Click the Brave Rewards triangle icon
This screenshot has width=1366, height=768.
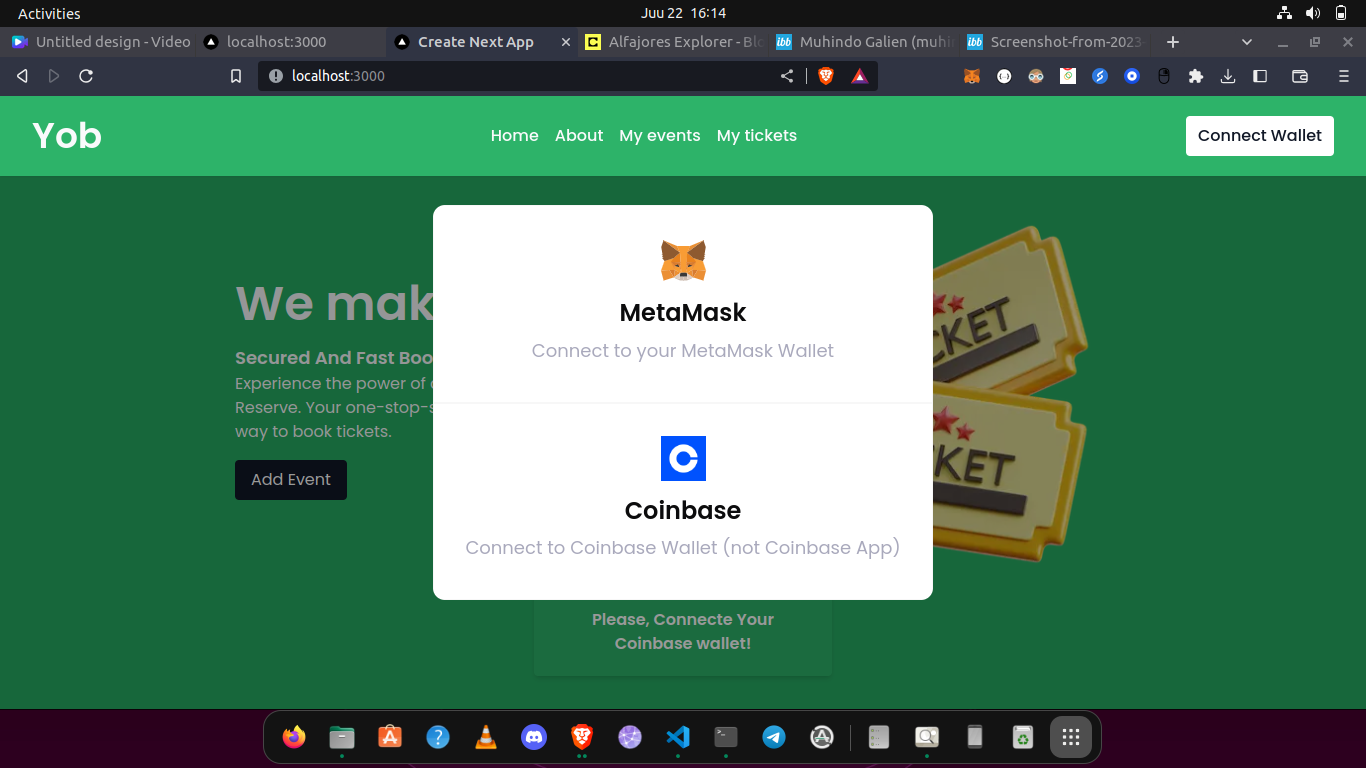(859, 76)
